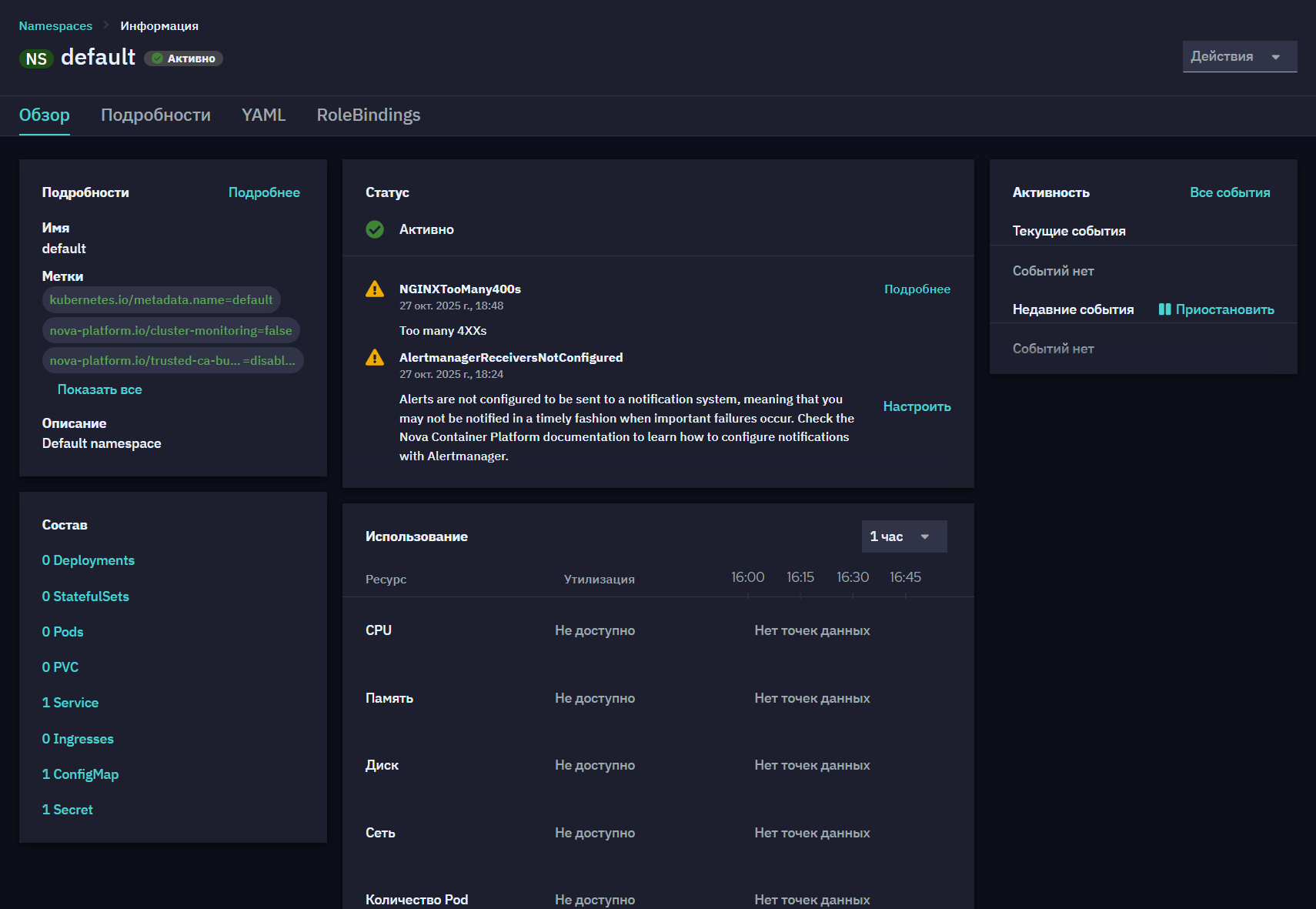Open 0 StatefulSets link
1316x909 pixels.
pos(85,597)
